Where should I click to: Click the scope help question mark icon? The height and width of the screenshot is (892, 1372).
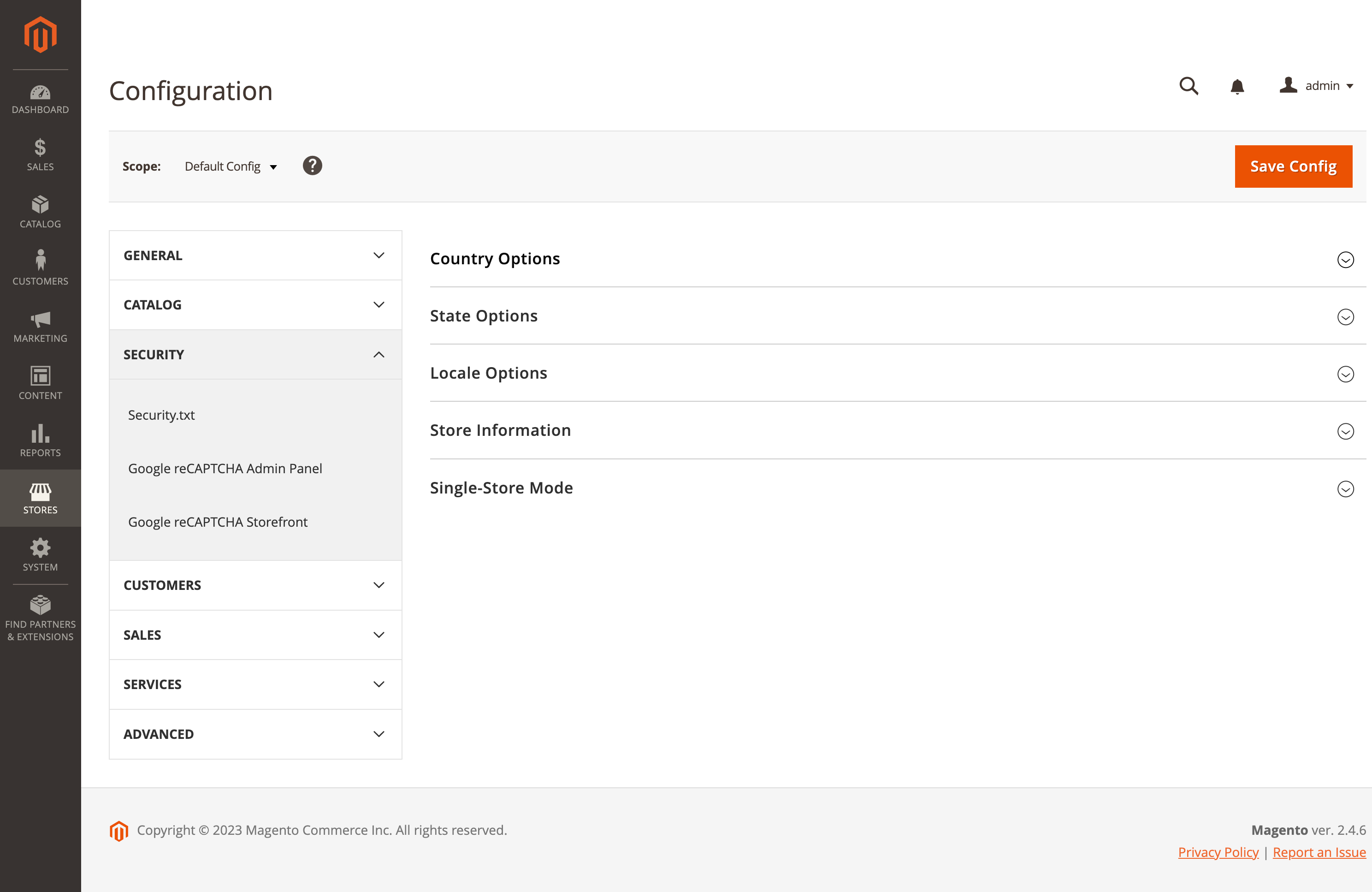click(x=313, y=166)
